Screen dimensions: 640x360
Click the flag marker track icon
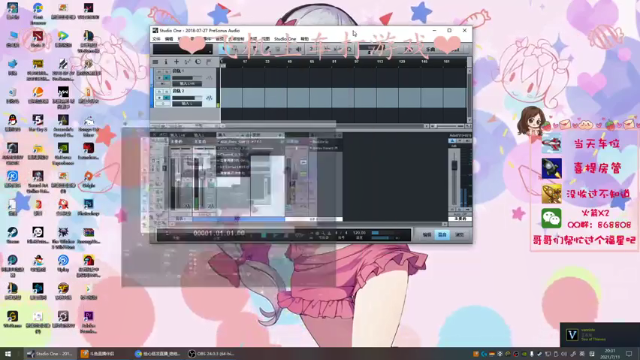click(x=209, y=62)
